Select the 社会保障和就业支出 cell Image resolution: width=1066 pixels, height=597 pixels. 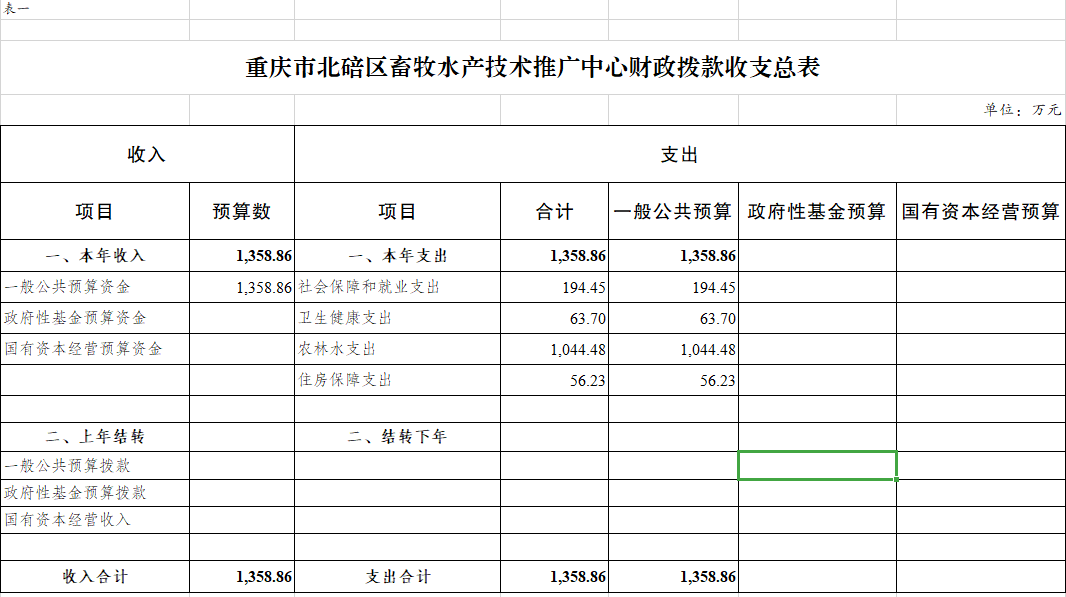coord(398,287)
